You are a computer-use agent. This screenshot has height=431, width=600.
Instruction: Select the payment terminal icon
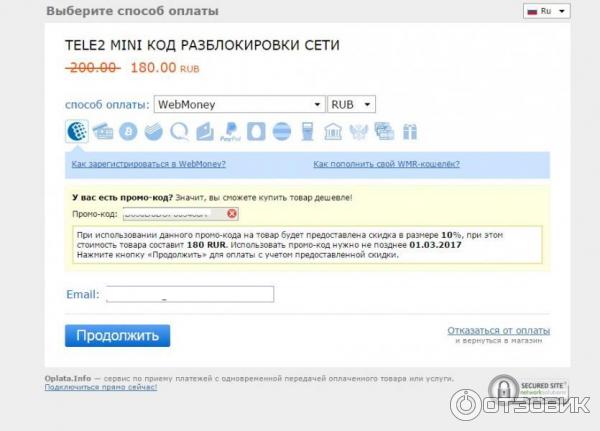point(307,132)
